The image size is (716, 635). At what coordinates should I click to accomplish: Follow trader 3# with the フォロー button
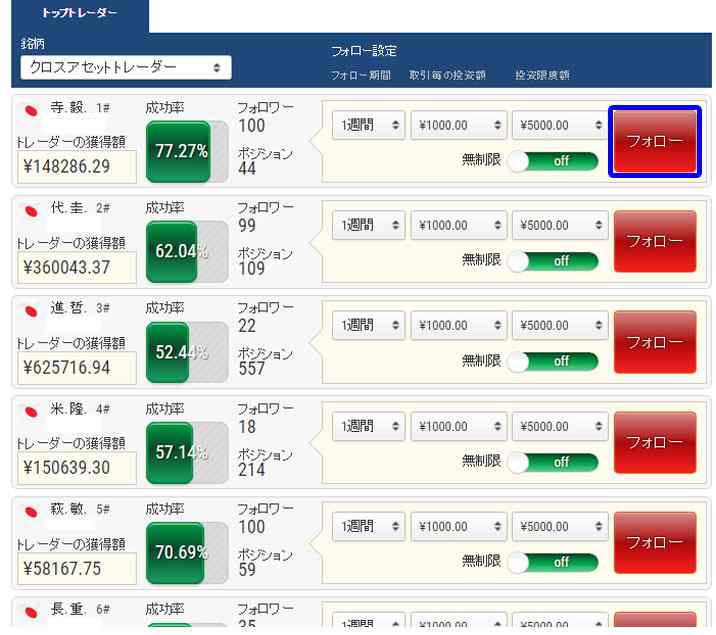[655, 342]
